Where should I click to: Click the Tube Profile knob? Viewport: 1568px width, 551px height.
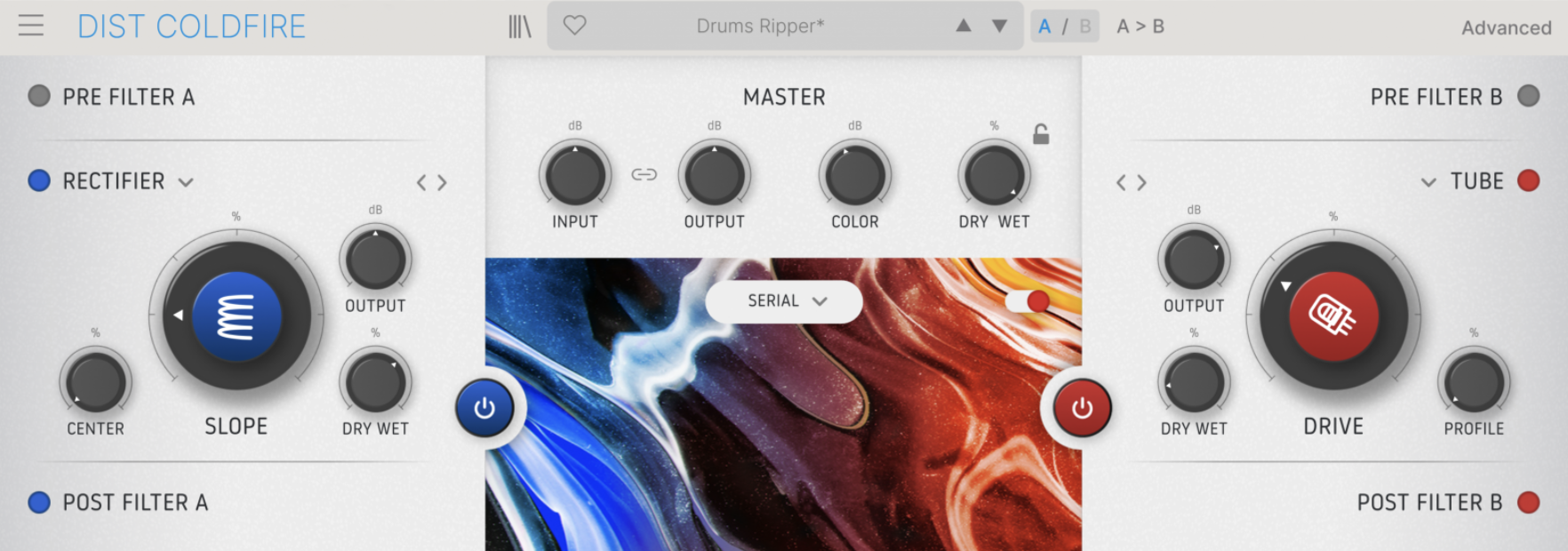coord(1474,382)
